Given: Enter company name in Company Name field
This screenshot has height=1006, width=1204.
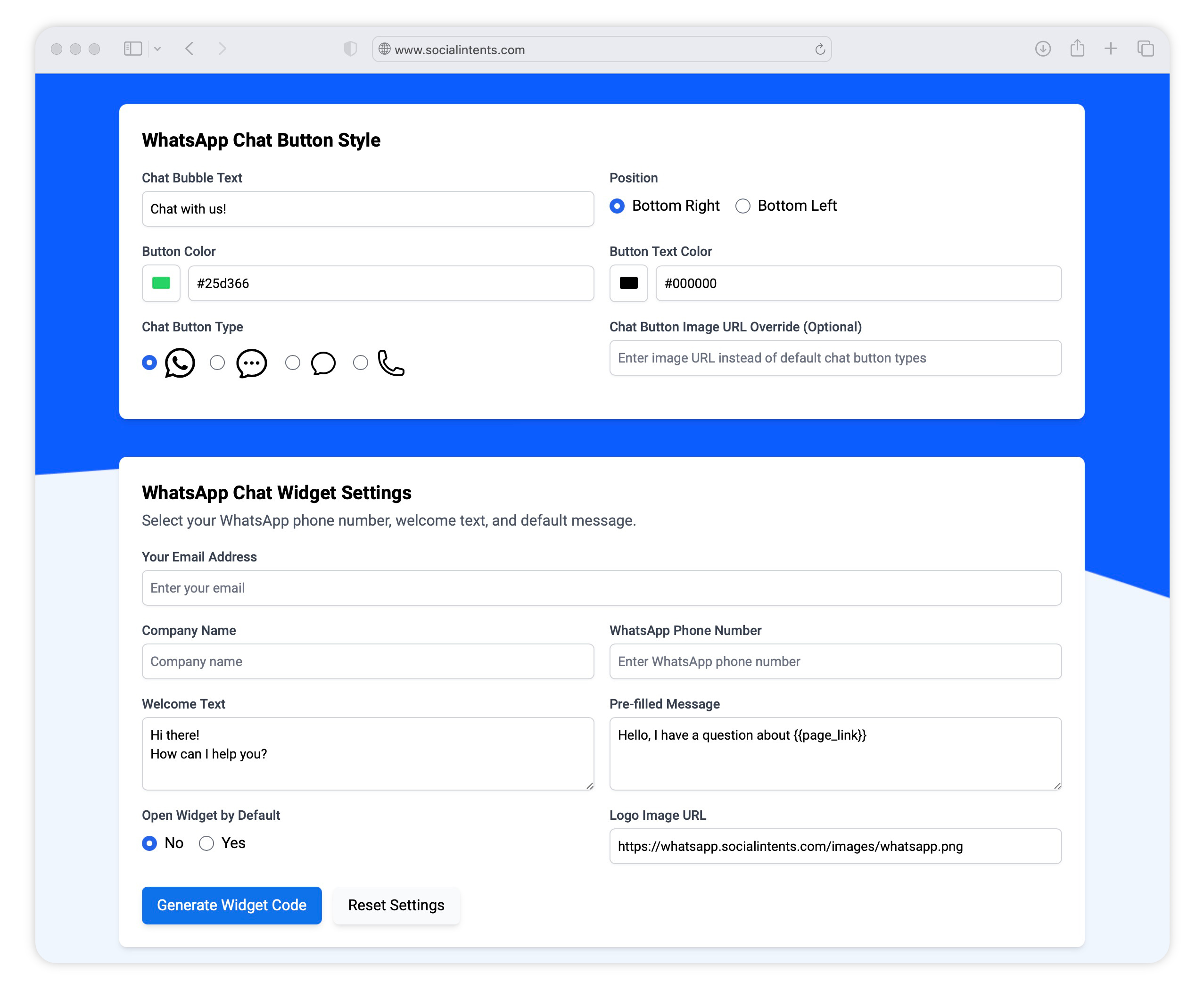Looking at the screenshot, I should tap(368, 661).
